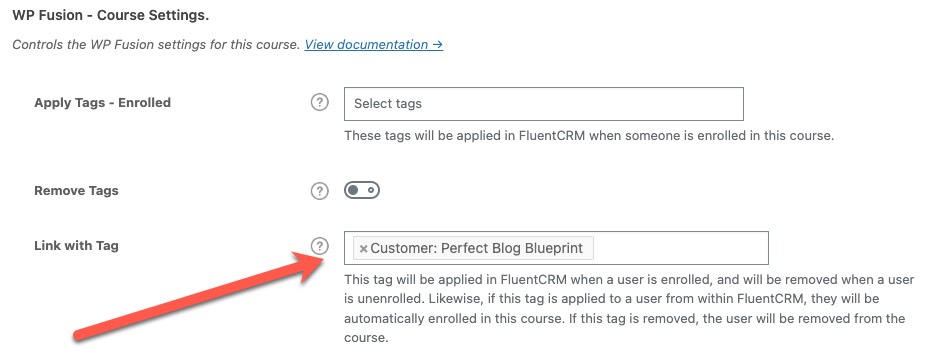Click the Remove Tags label text

pos(76,191)
